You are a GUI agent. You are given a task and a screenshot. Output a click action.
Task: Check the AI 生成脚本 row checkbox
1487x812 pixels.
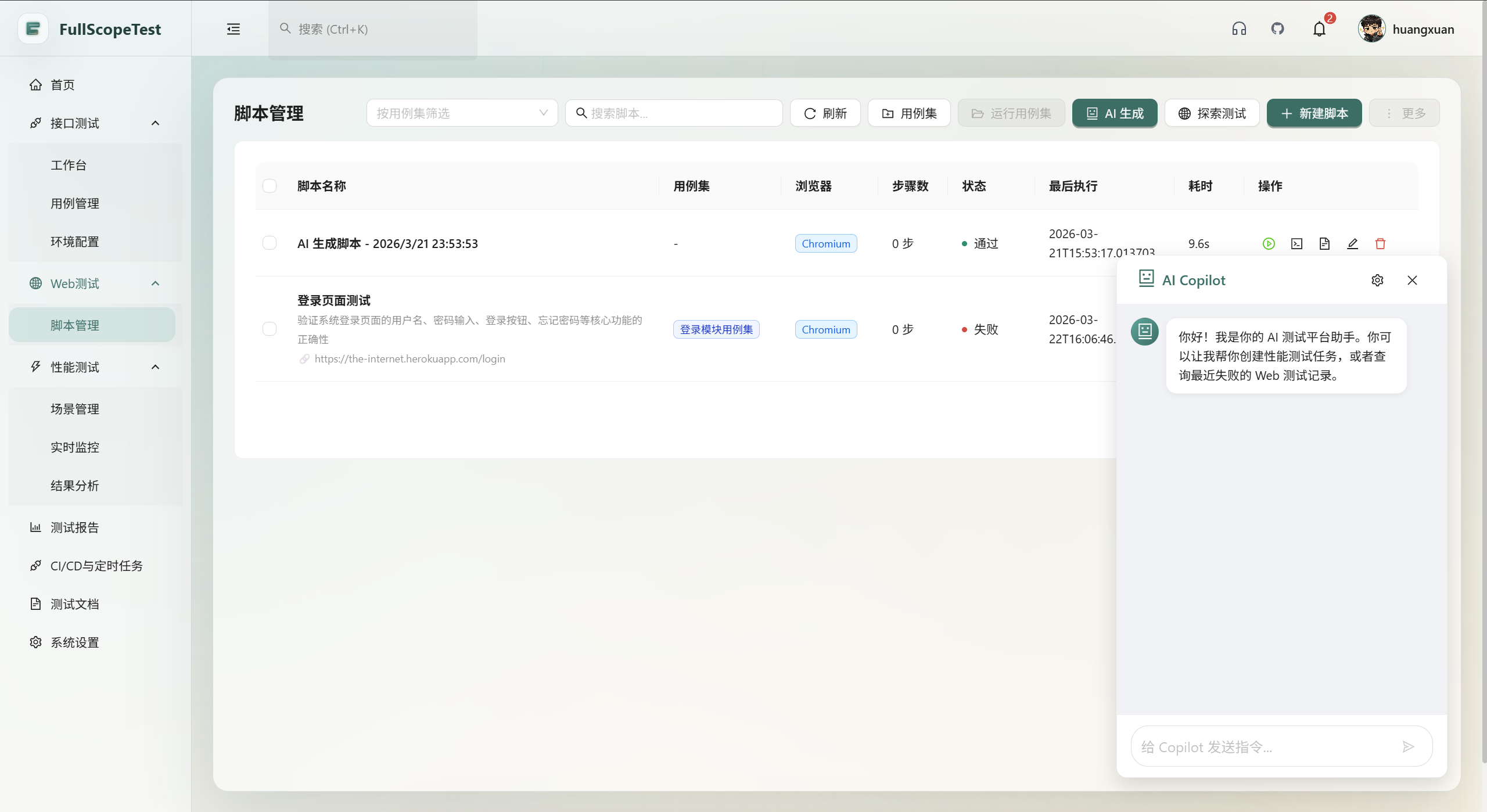tap(270, 243)
